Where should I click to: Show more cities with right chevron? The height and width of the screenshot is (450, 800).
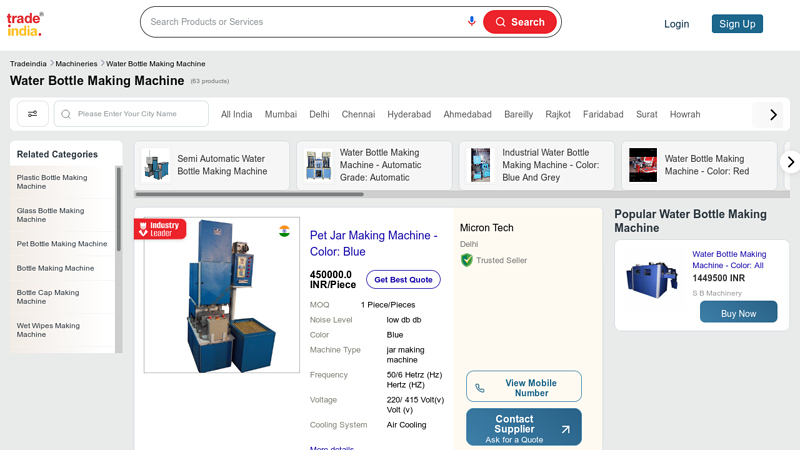click(x=773, y=115)
